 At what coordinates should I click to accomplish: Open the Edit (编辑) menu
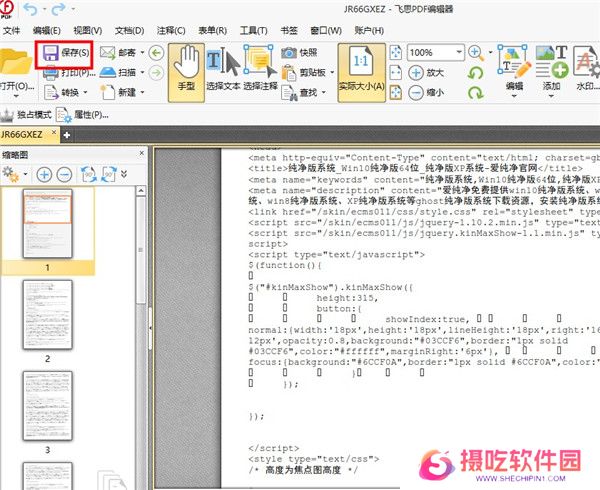(x=46, y=30)
